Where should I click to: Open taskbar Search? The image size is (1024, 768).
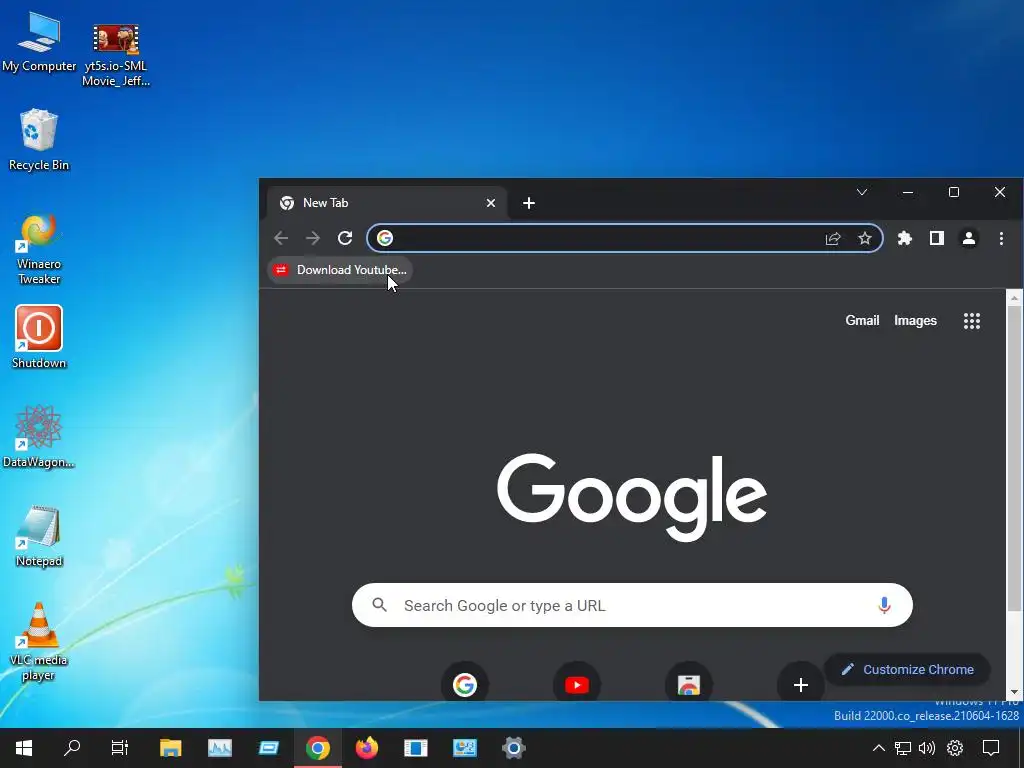72,748
